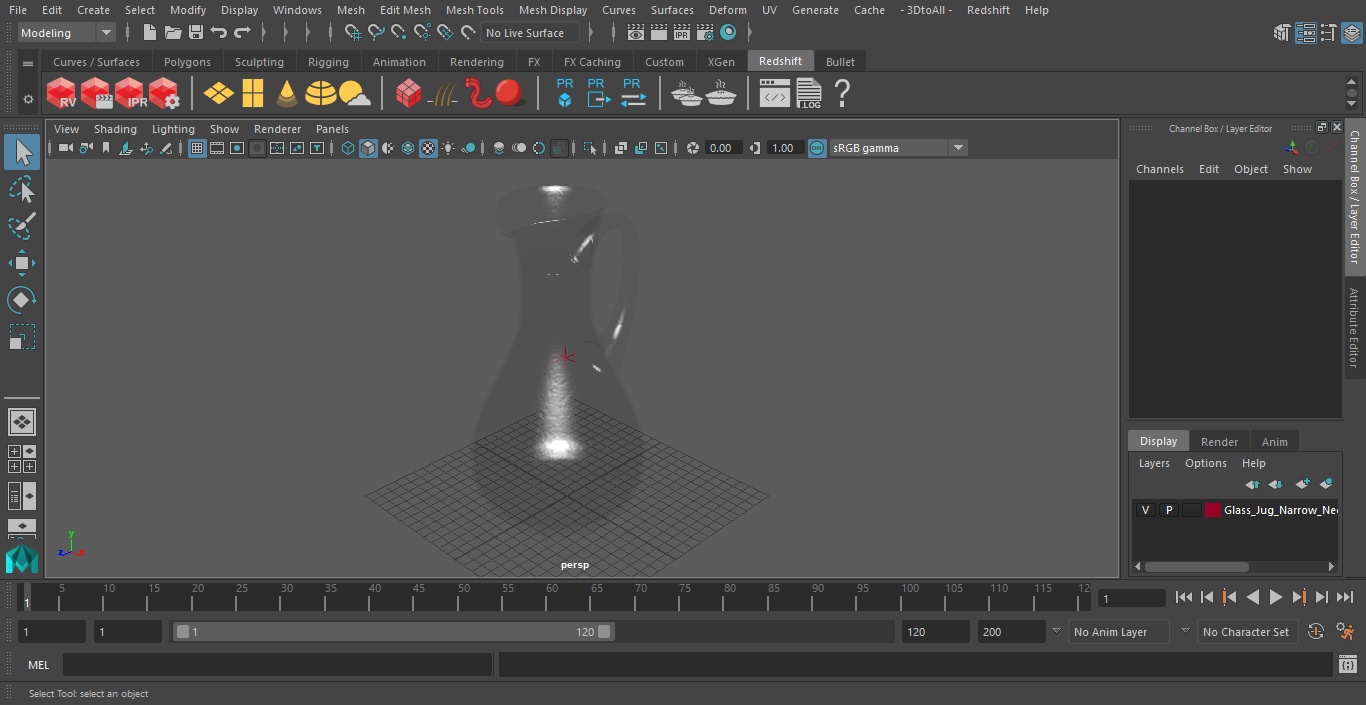The width and height of the screenshot is (1366, 705).
Task: Click No Live Surface field
Action: coord(530,33)
